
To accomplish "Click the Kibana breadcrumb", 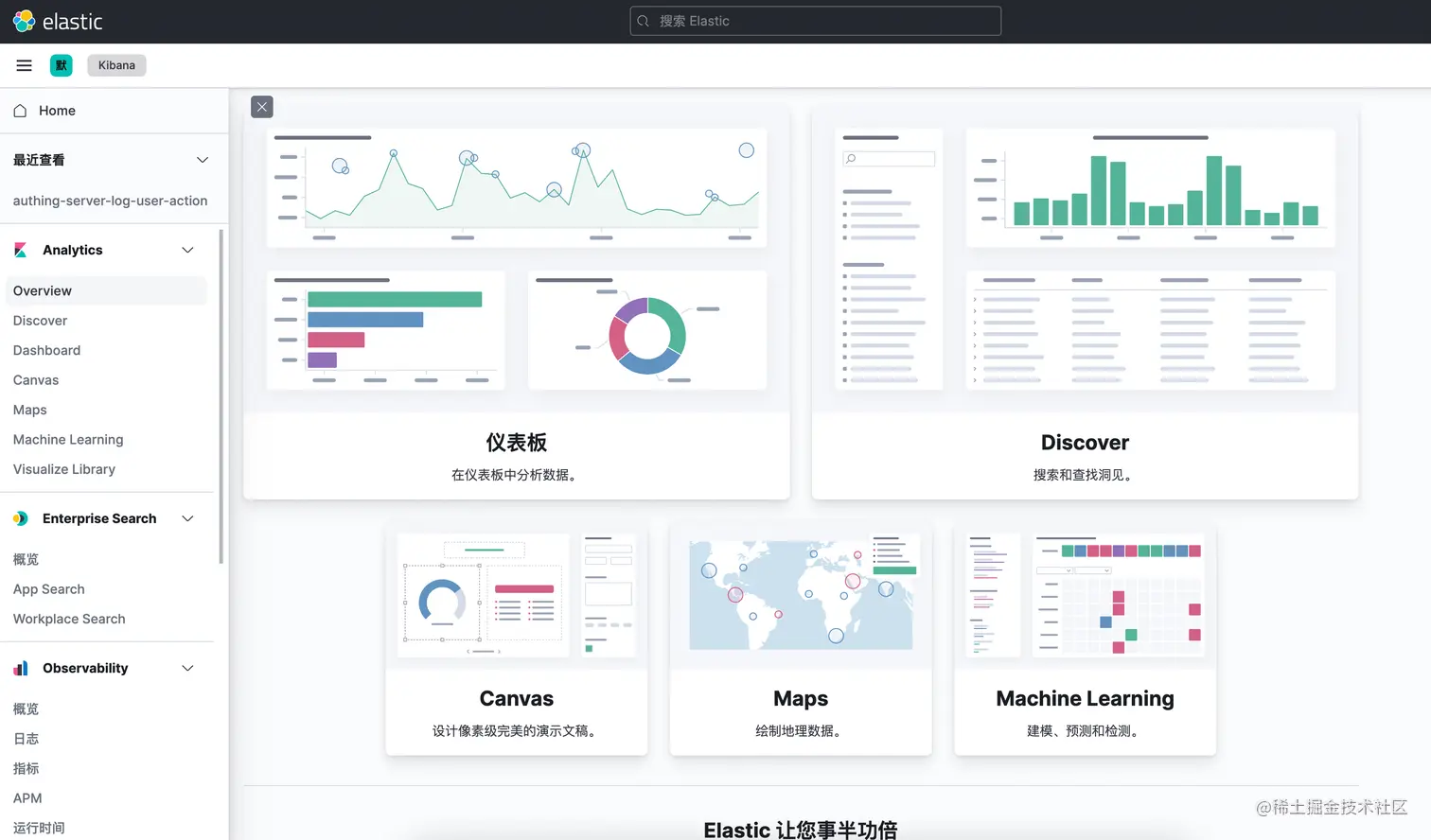I will tap(116, 65).
